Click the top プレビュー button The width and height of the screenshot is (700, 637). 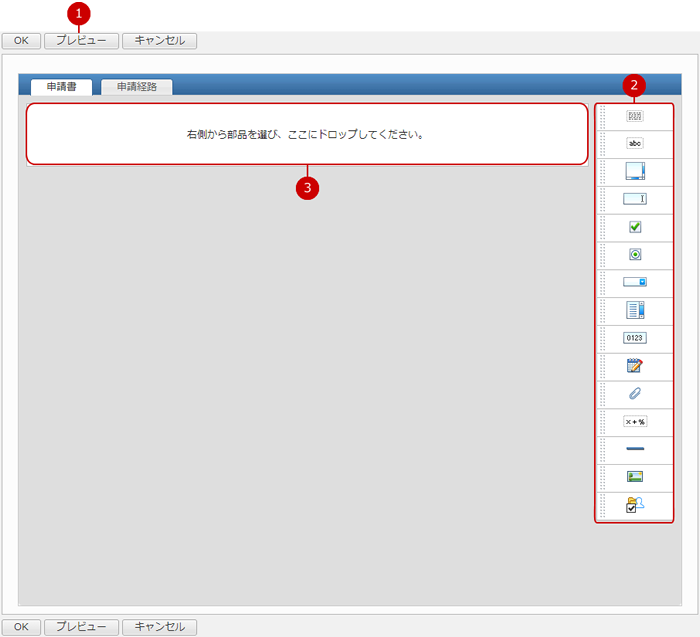point(81,41)
